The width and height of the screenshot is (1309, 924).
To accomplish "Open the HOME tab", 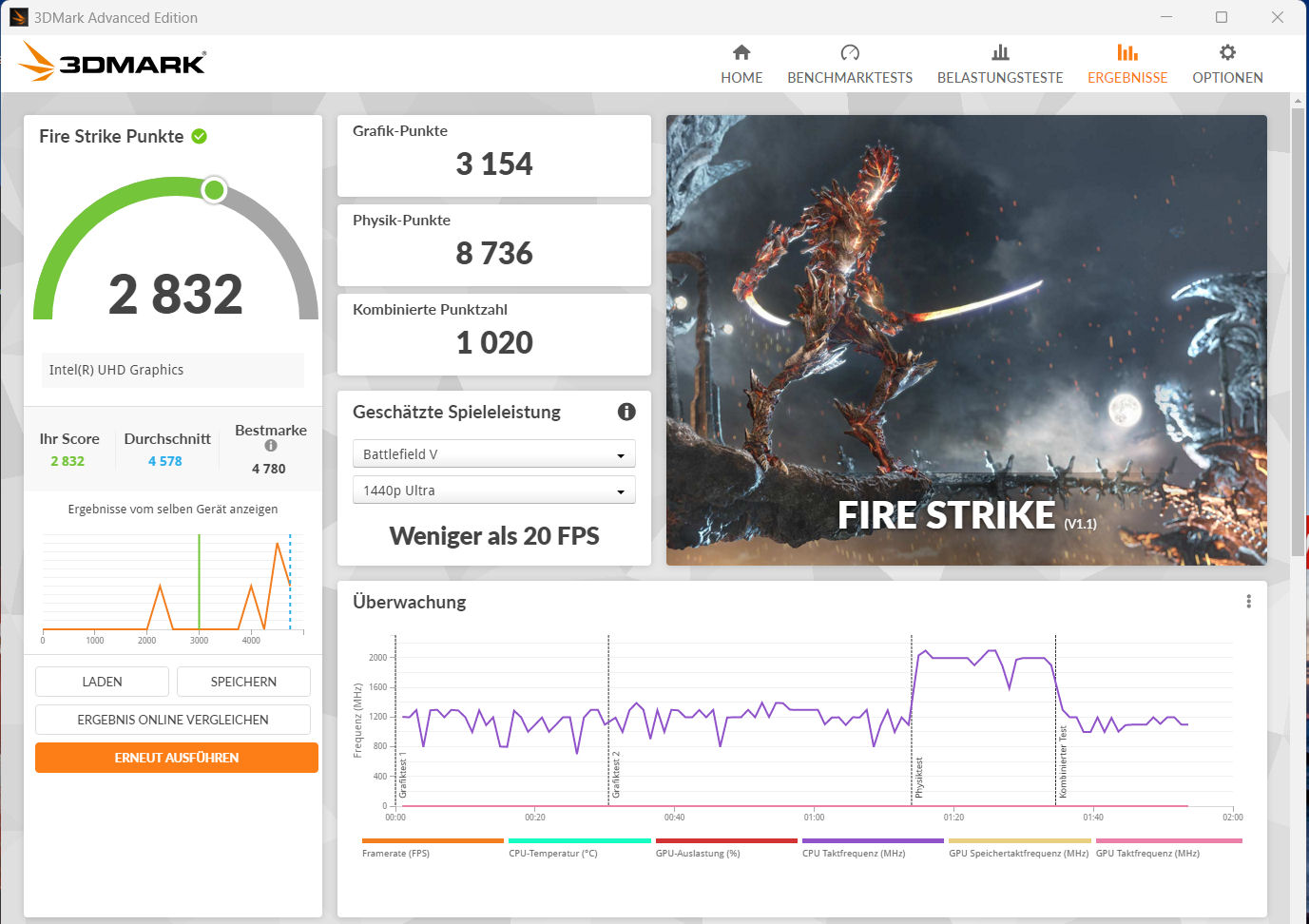I will click(741, 65).
